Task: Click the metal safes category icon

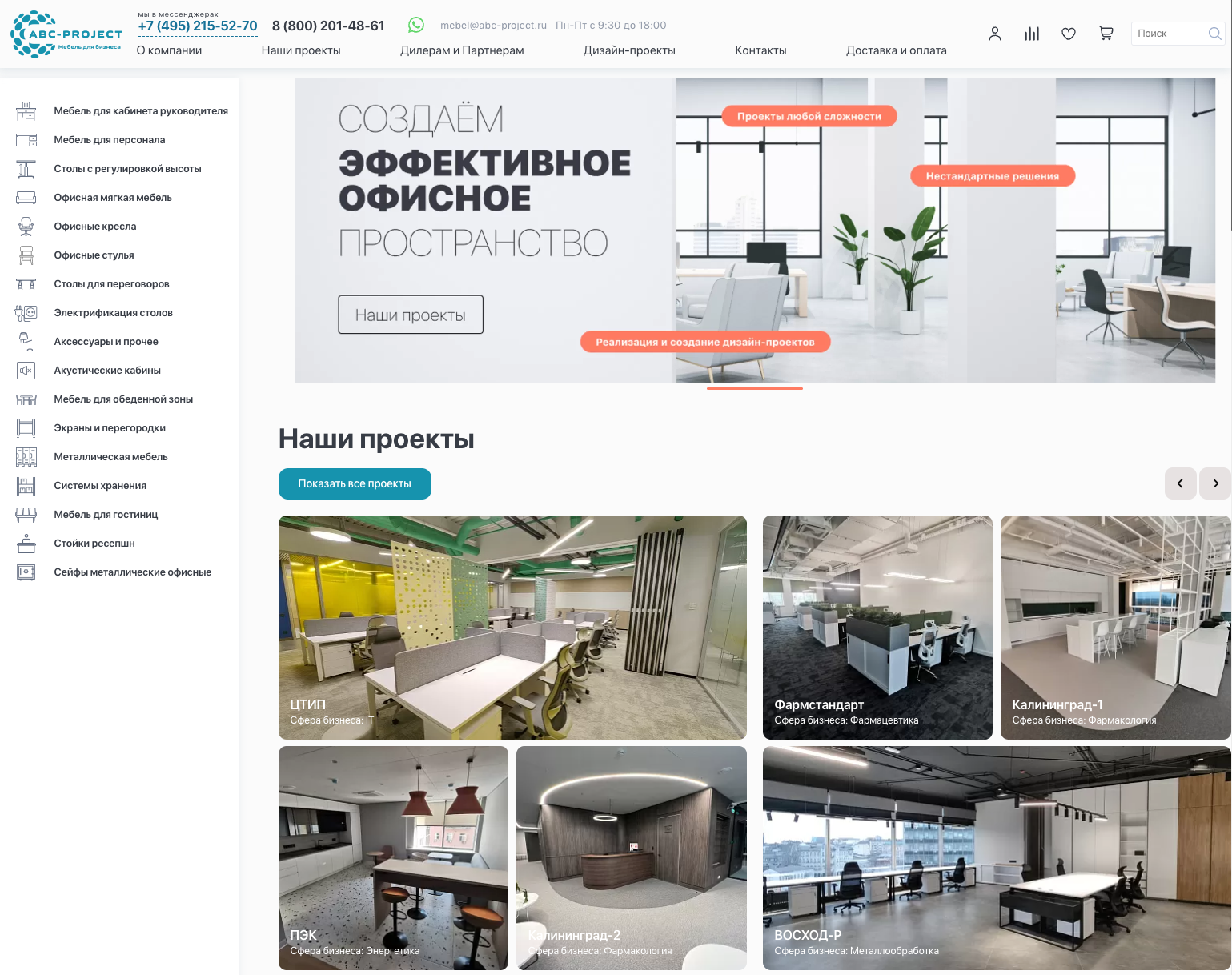Action: 26,572
